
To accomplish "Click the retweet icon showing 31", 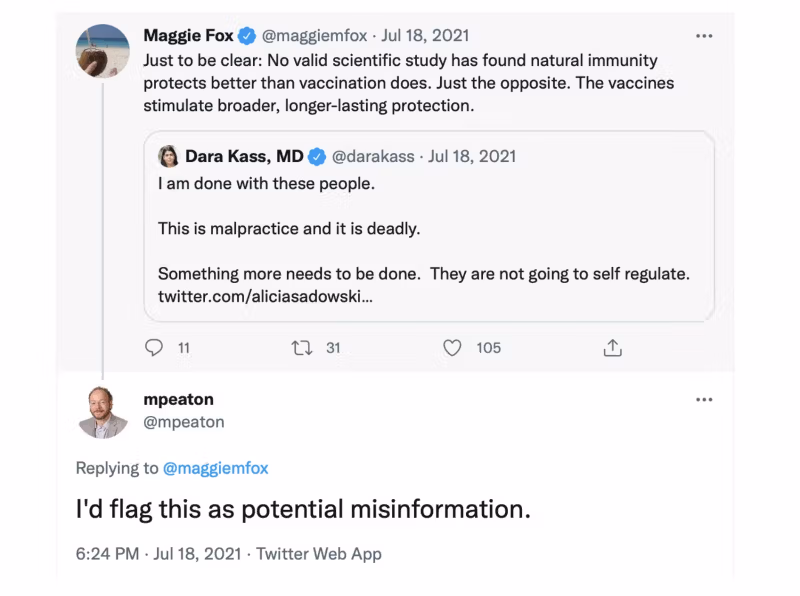I will pyautogui.click(x=301, y=348).
